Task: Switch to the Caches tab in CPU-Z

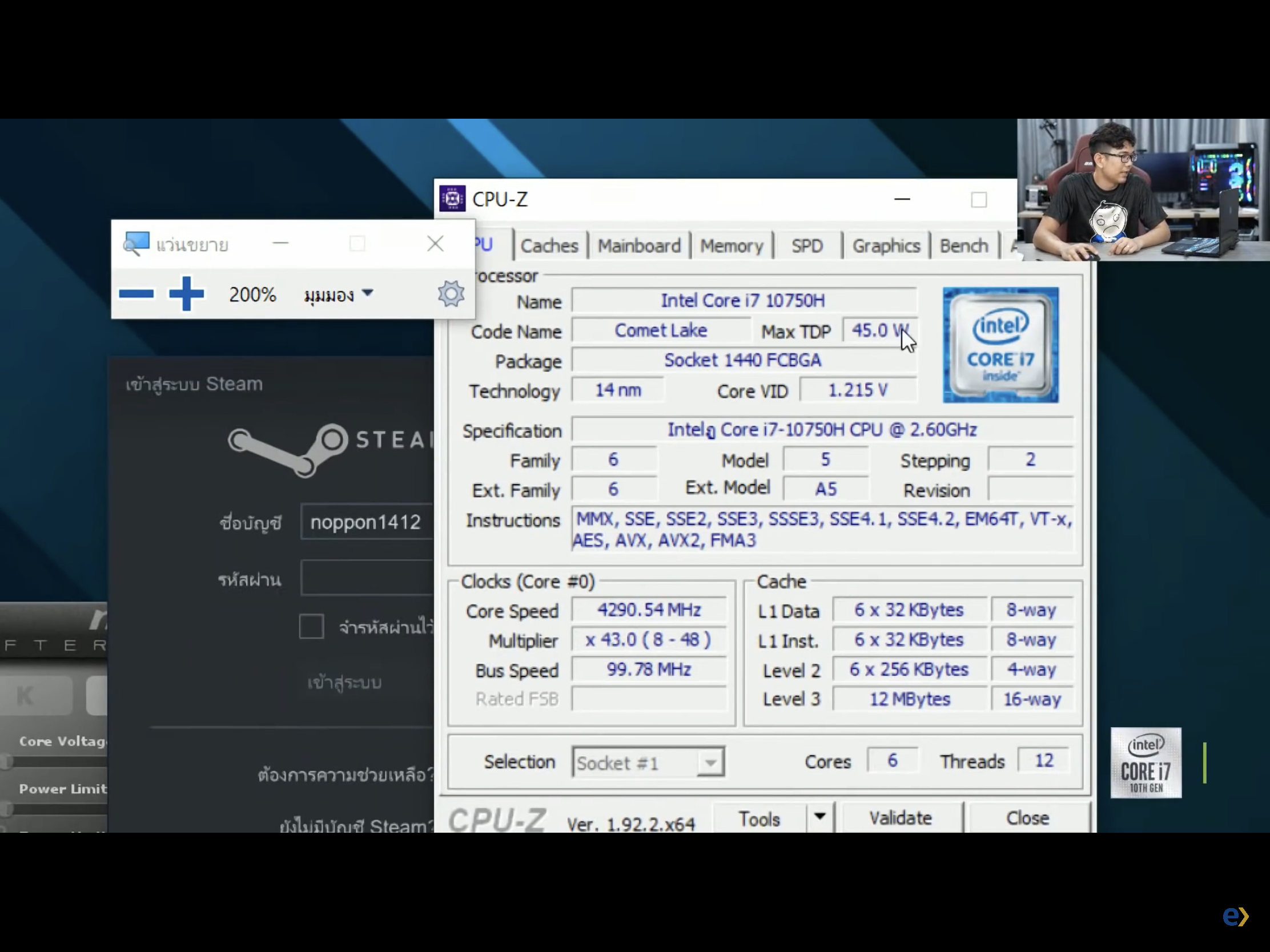Action: pos(549,245)
